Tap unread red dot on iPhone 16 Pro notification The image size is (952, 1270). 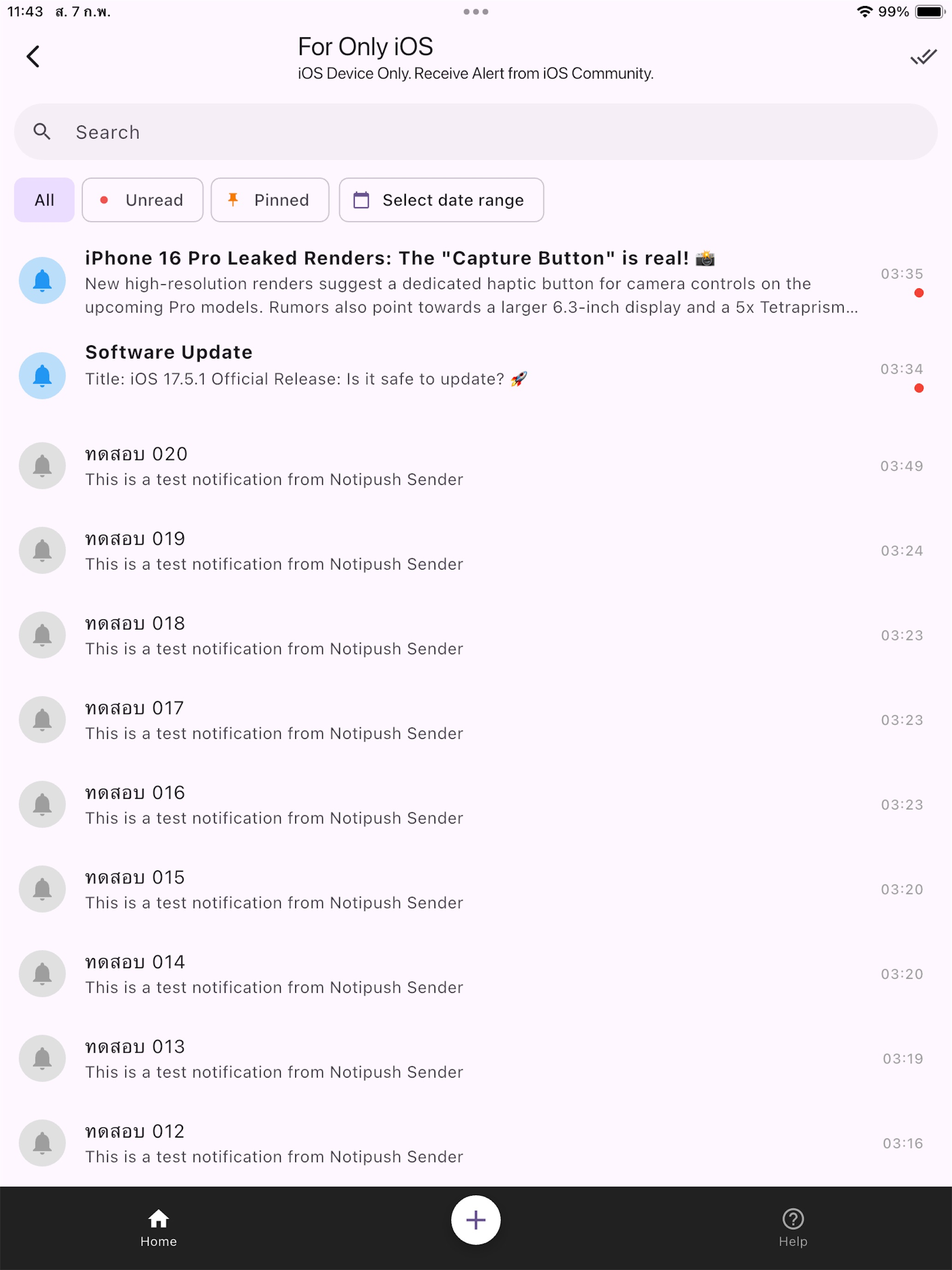pos(919,293)
